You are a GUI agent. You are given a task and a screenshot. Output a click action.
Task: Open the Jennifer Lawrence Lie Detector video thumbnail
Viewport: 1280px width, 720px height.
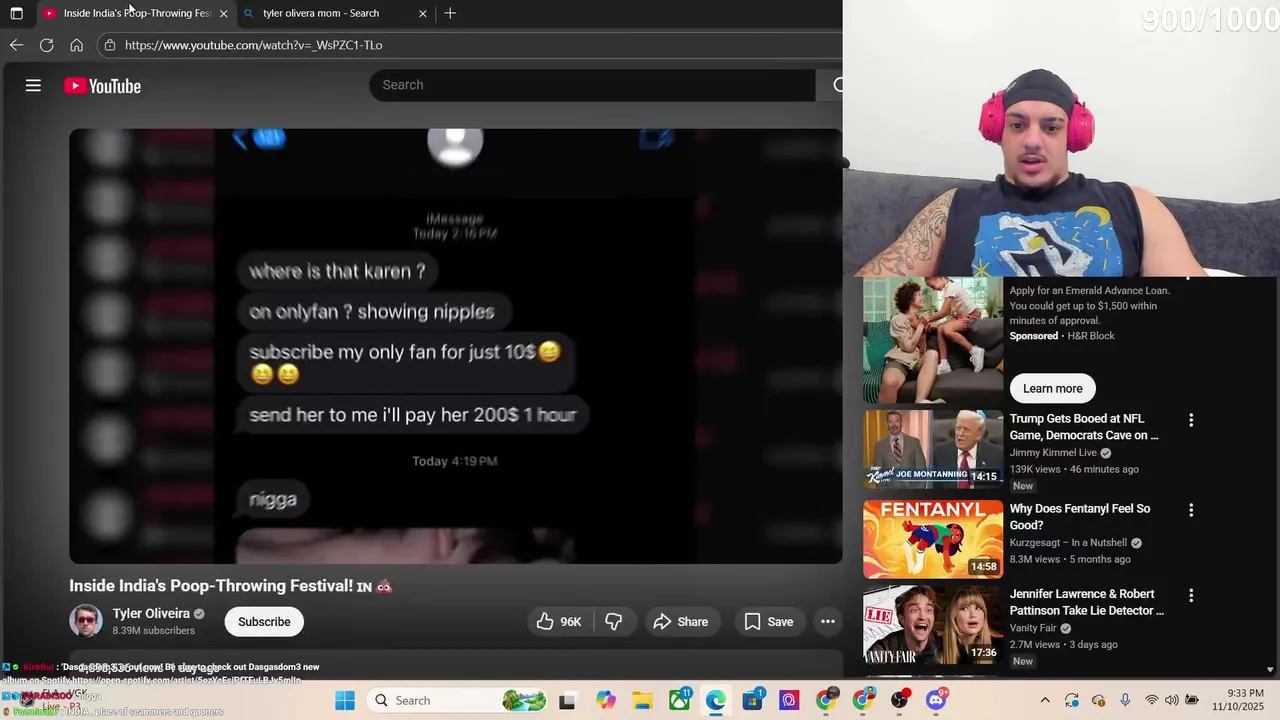(x=933, y=625)
